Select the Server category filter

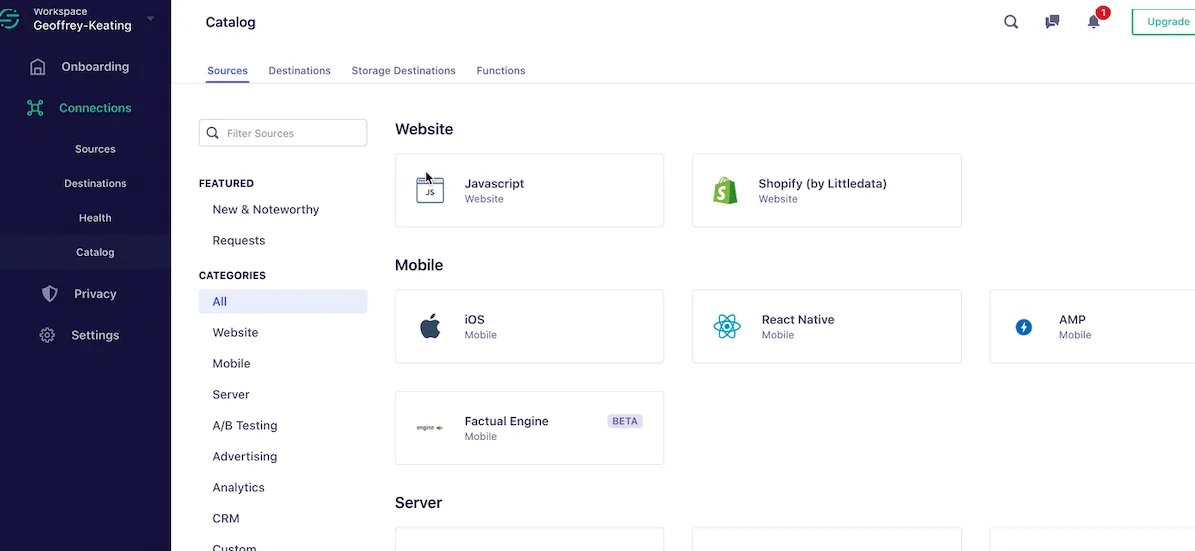tap(231, 395)
